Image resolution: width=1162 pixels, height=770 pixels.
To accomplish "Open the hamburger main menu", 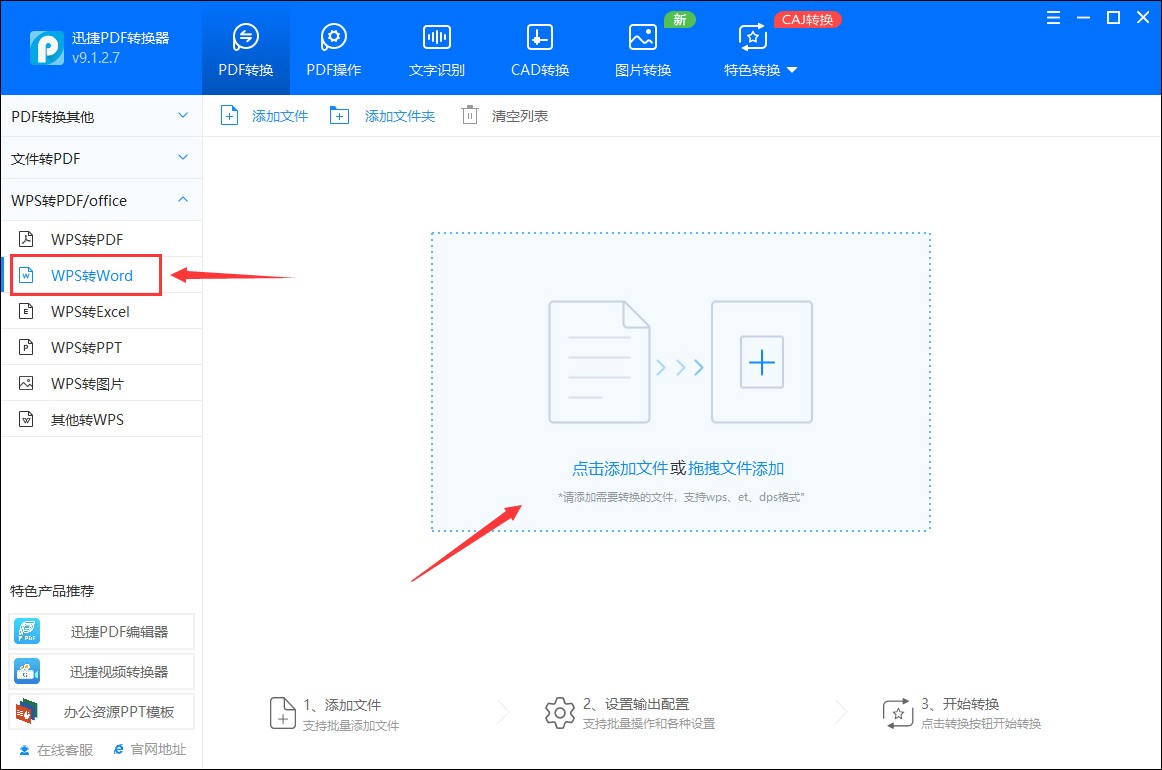I will pyautogui.click(x=1053, y=18).
